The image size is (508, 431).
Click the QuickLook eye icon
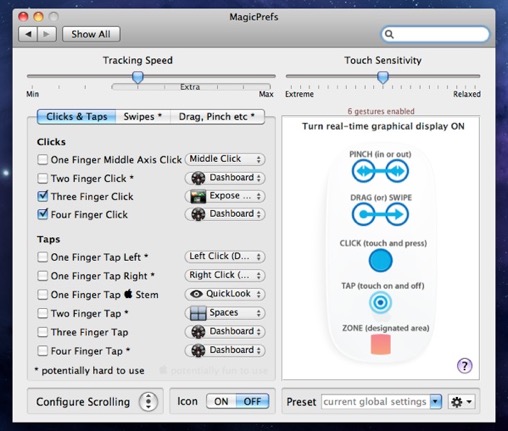[196, 294]
